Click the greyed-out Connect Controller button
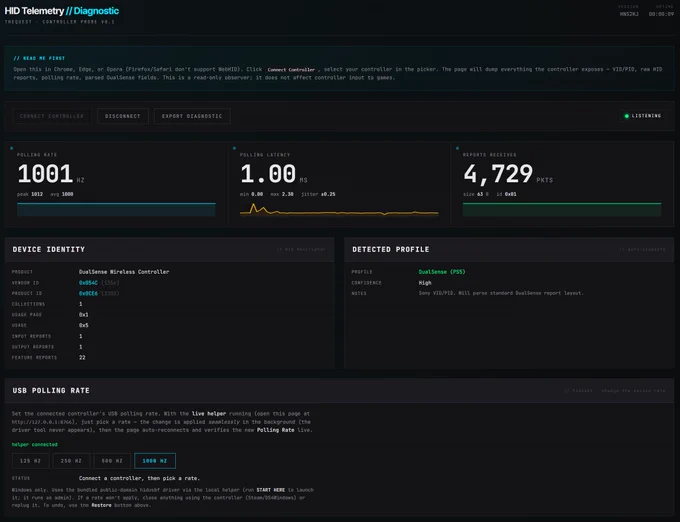Screen dimensions: 680x522 (52, 116)
